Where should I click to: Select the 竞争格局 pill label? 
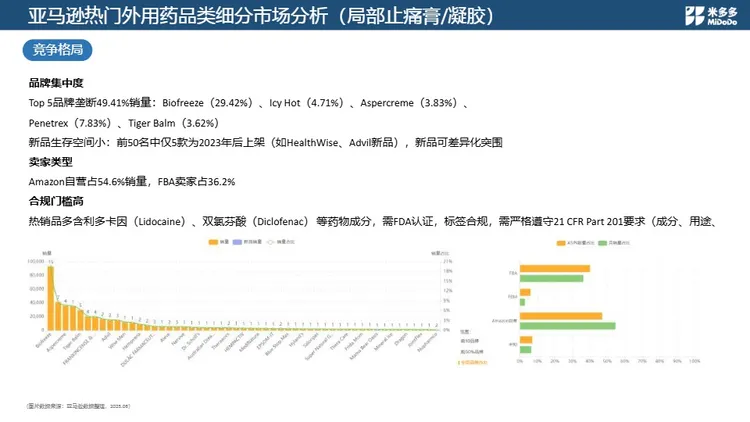(x=57, y=50)
